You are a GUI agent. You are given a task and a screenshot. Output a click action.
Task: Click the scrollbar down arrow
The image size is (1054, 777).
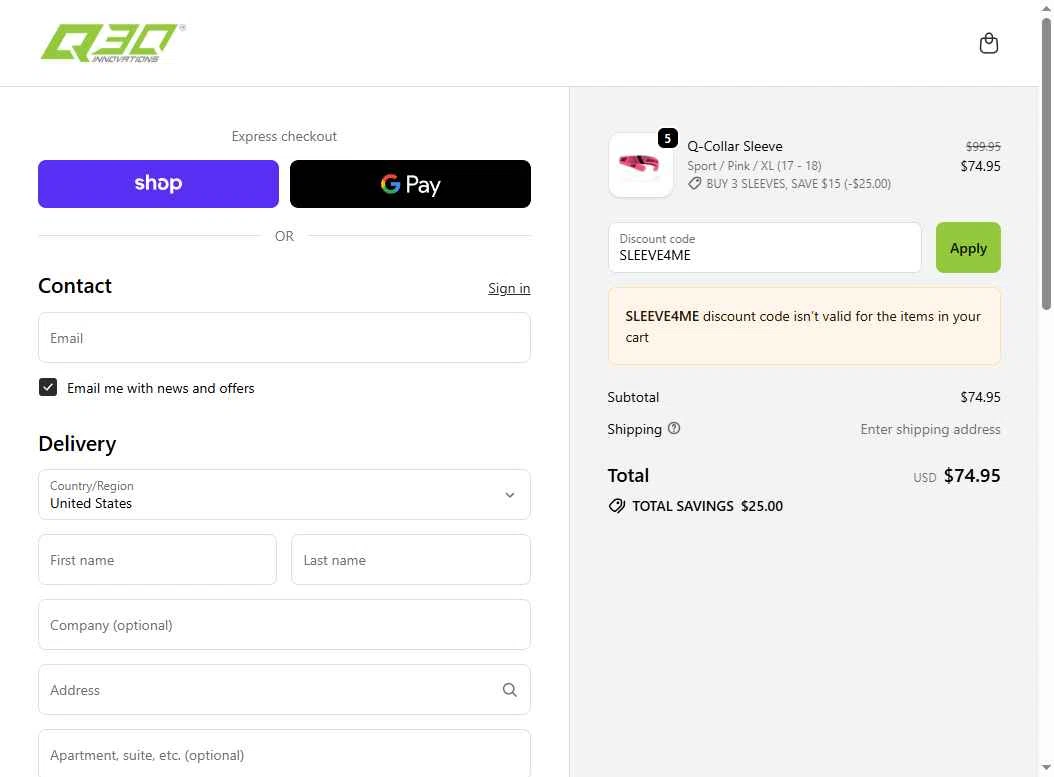pyautogui.click(x=1046, y=767)
